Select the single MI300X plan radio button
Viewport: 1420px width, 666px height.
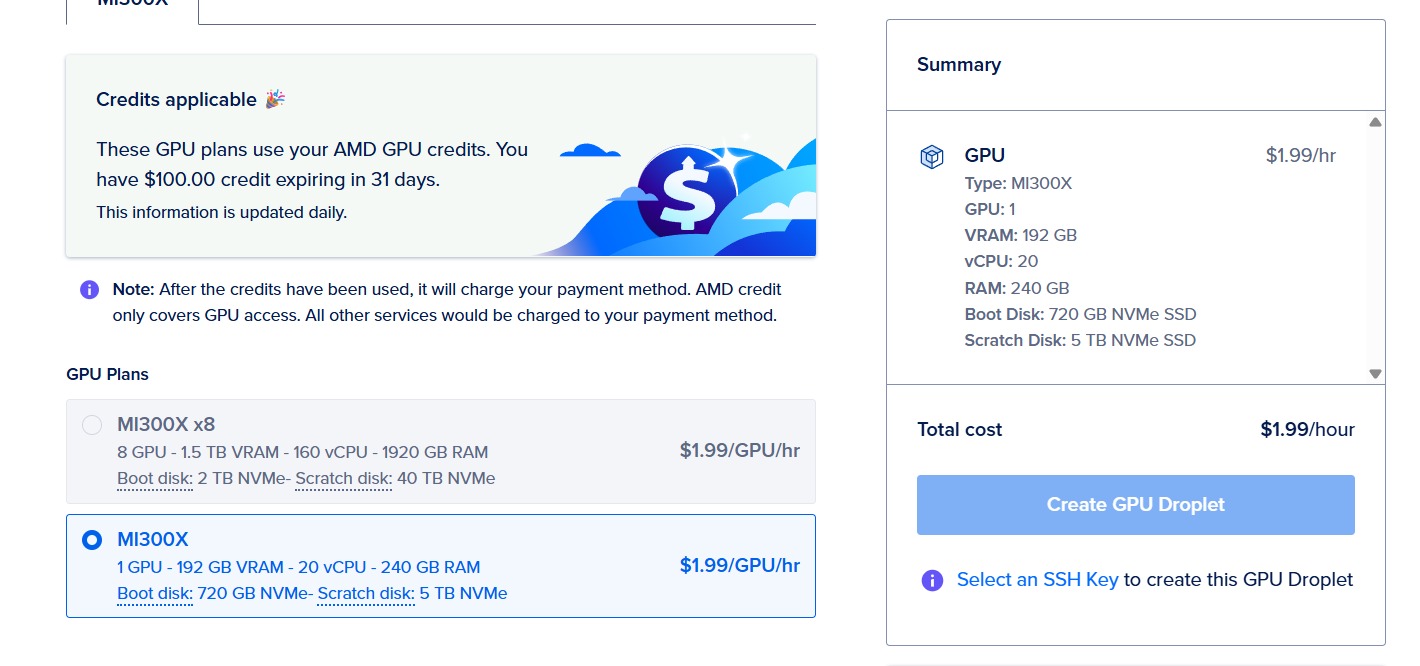(92, 540)
